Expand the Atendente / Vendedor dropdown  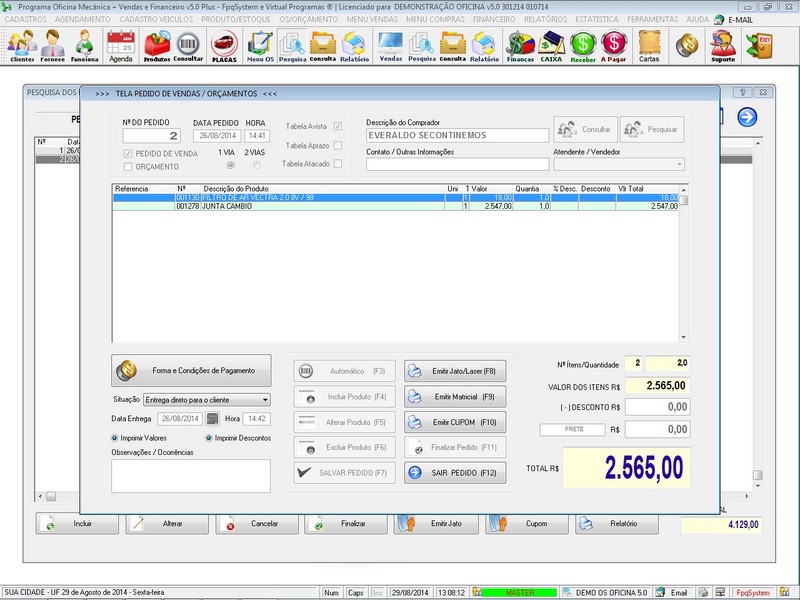pyautogui.click(x=679, y=164)
